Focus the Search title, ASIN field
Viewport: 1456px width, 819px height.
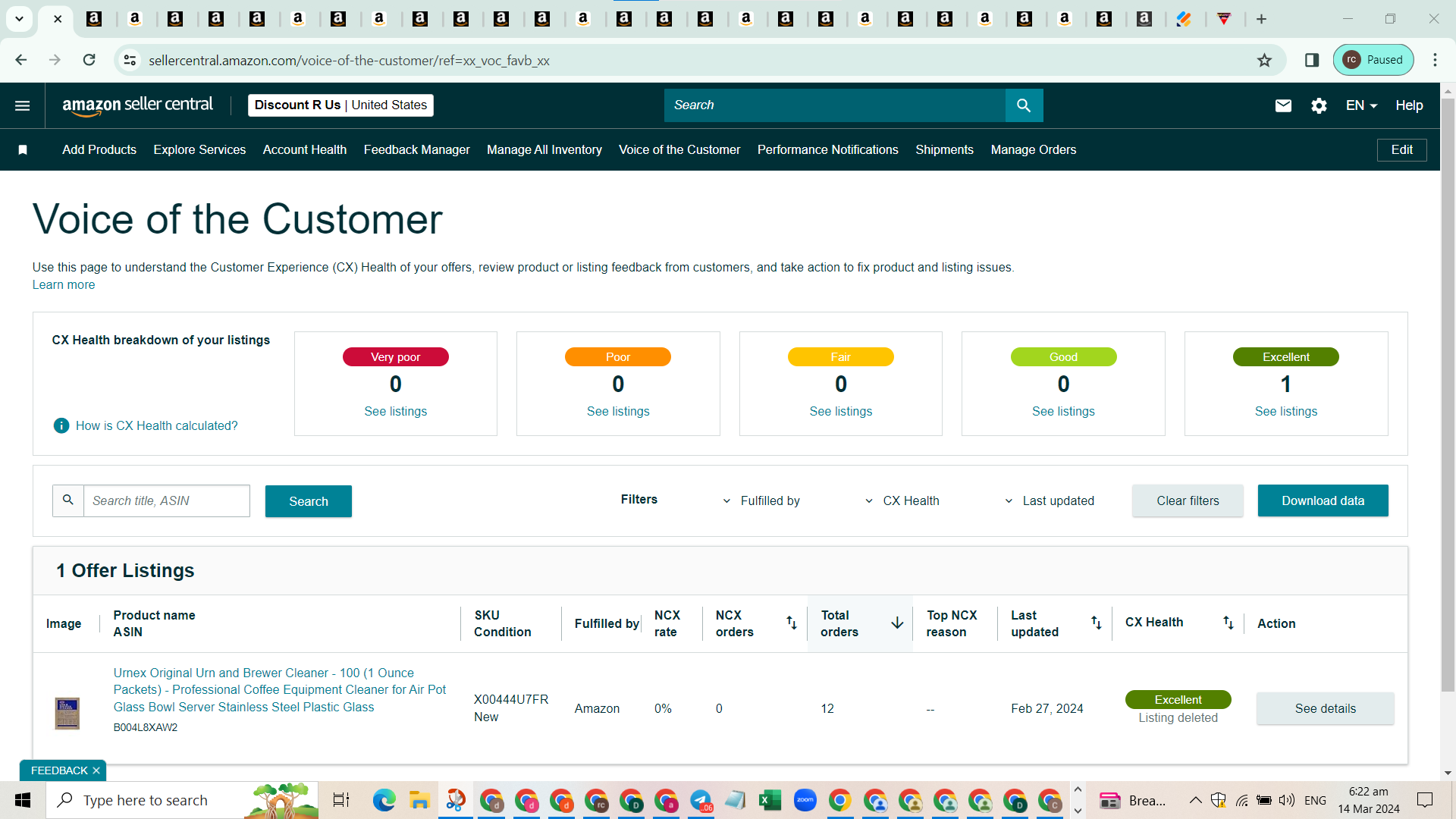(x=167, y=500)
